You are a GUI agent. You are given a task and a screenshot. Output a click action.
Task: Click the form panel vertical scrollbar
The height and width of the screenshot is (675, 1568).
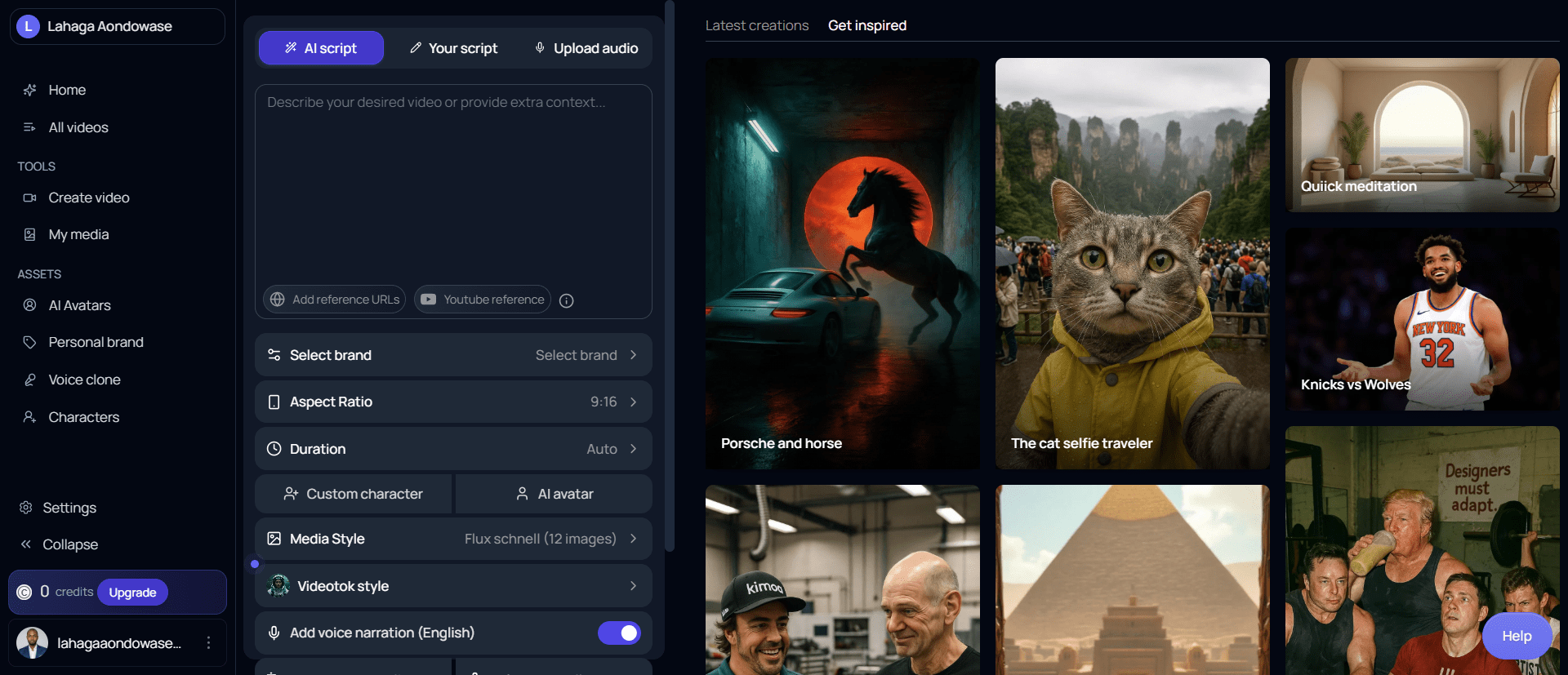tap(670, 276)
